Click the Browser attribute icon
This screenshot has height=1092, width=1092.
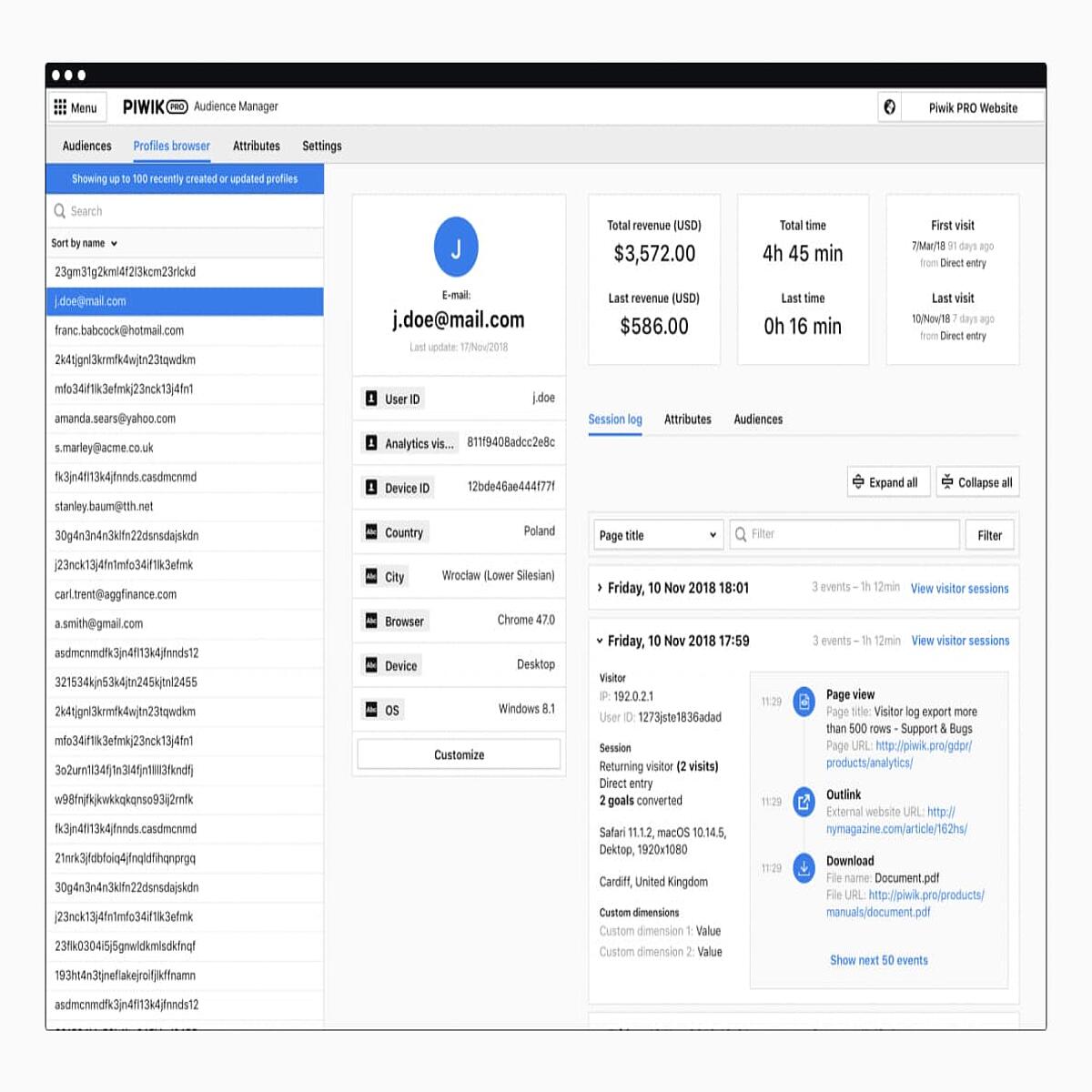[x=371, y=621]
